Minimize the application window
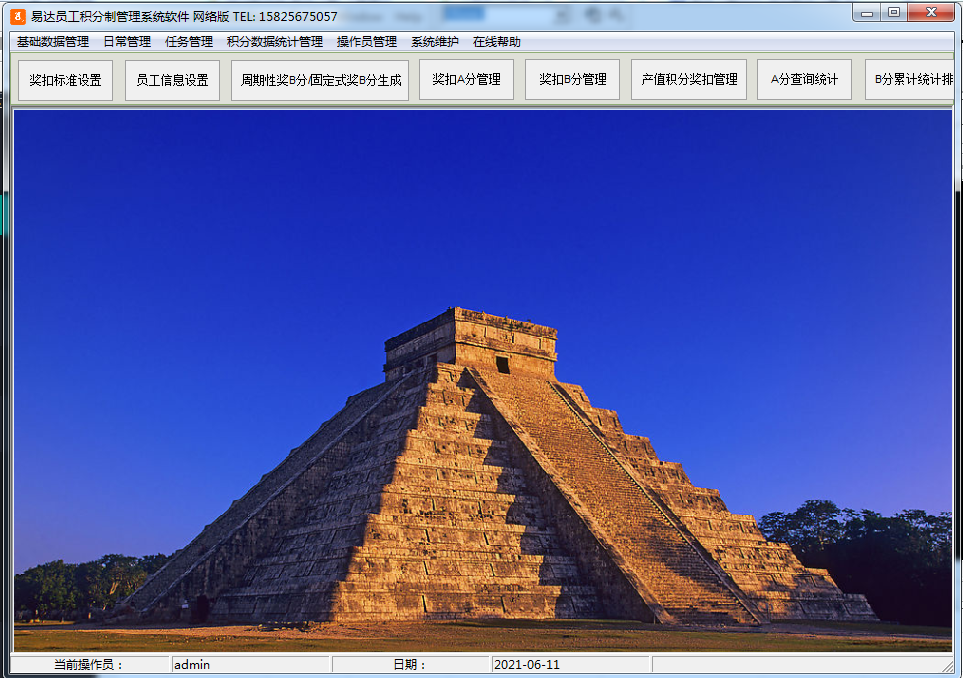The height and width of the screenshot is (678, 963). (867, 12)
